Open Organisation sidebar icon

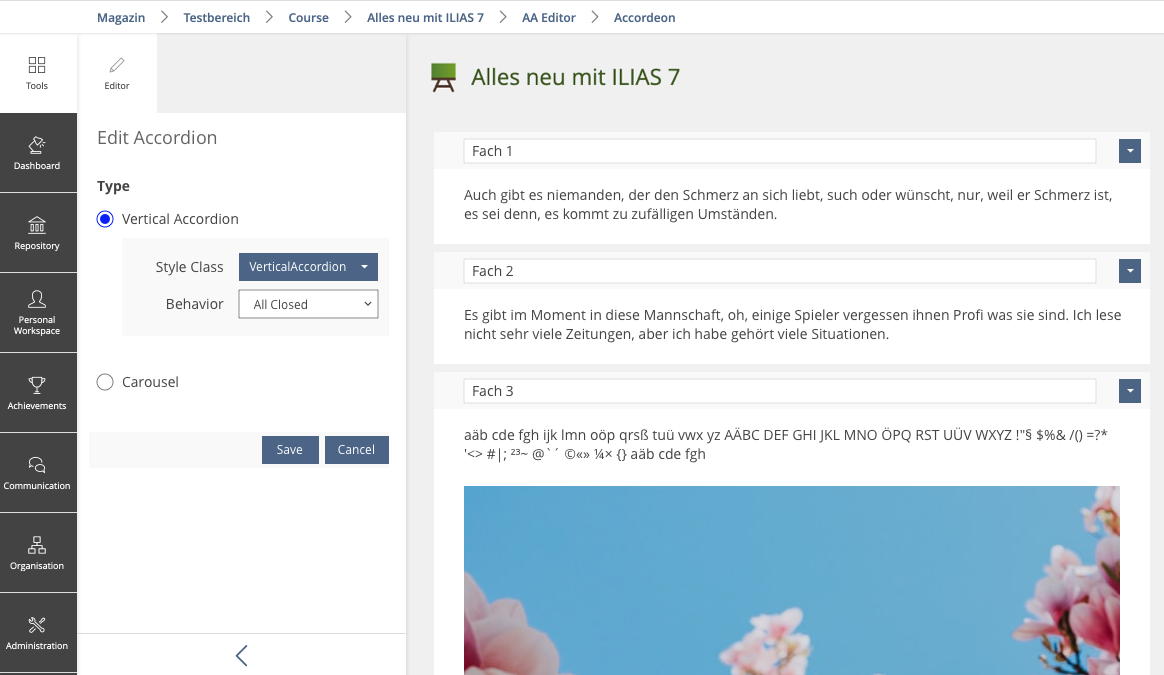pos(37,553)
